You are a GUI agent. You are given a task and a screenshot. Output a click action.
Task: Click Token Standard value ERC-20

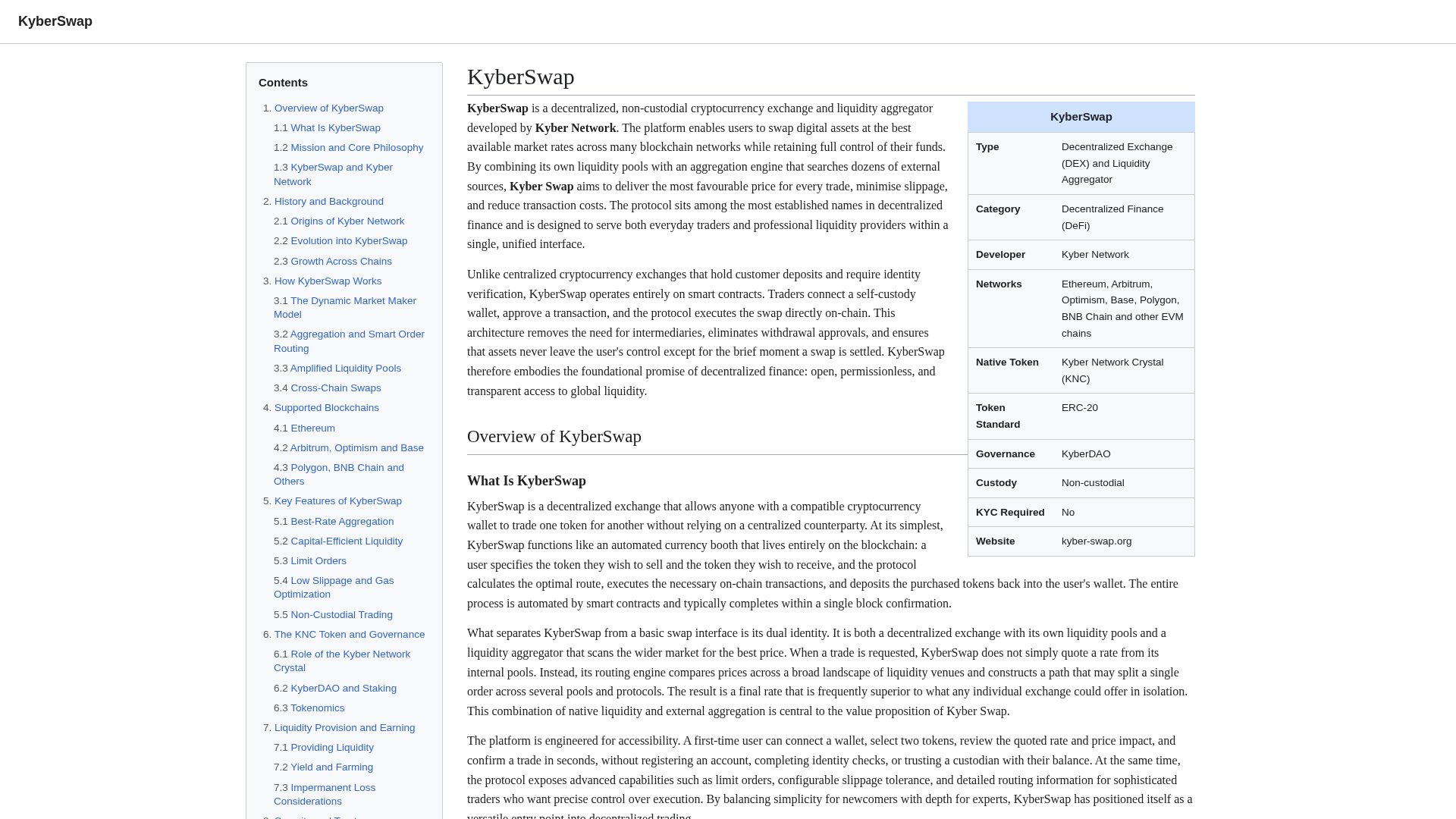click(x=1080, y=408)
